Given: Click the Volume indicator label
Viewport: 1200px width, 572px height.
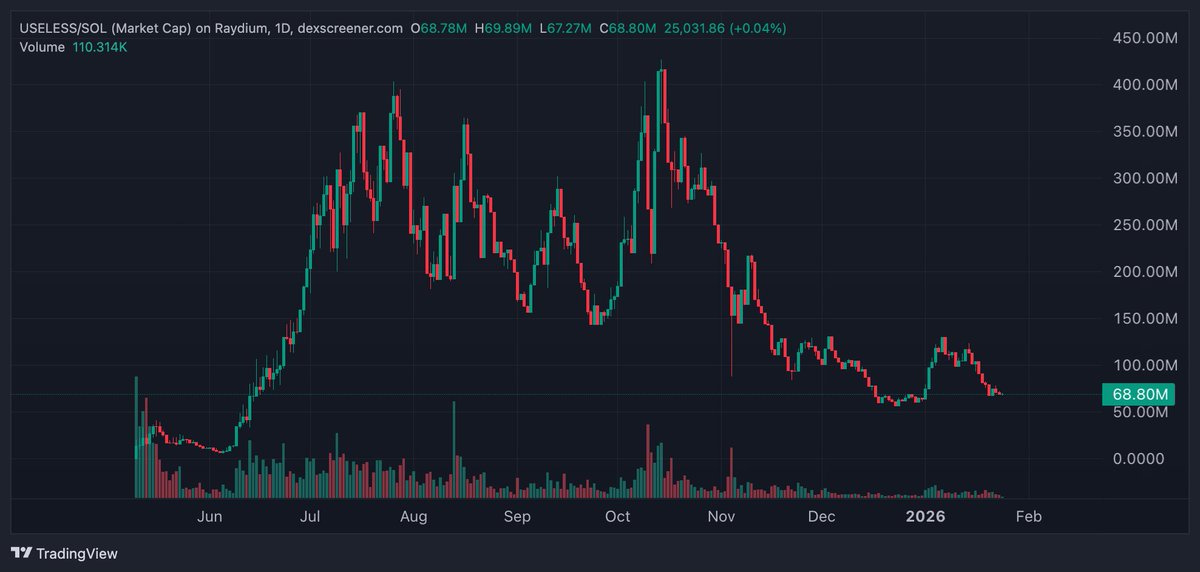Looking at the screenshot, I should point(42,46).
